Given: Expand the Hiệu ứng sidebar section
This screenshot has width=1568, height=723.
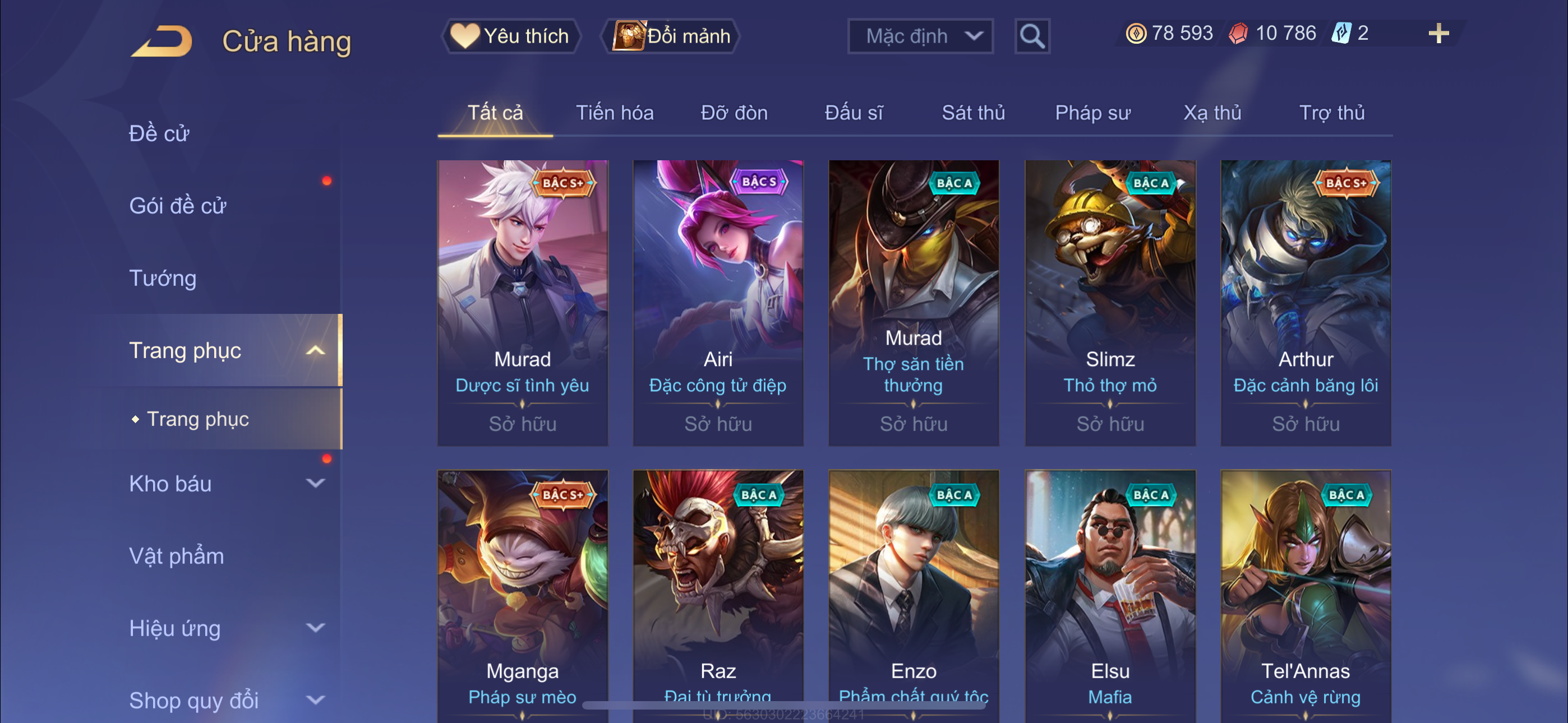Looking at the screenshot, I should tap(315, 628).
